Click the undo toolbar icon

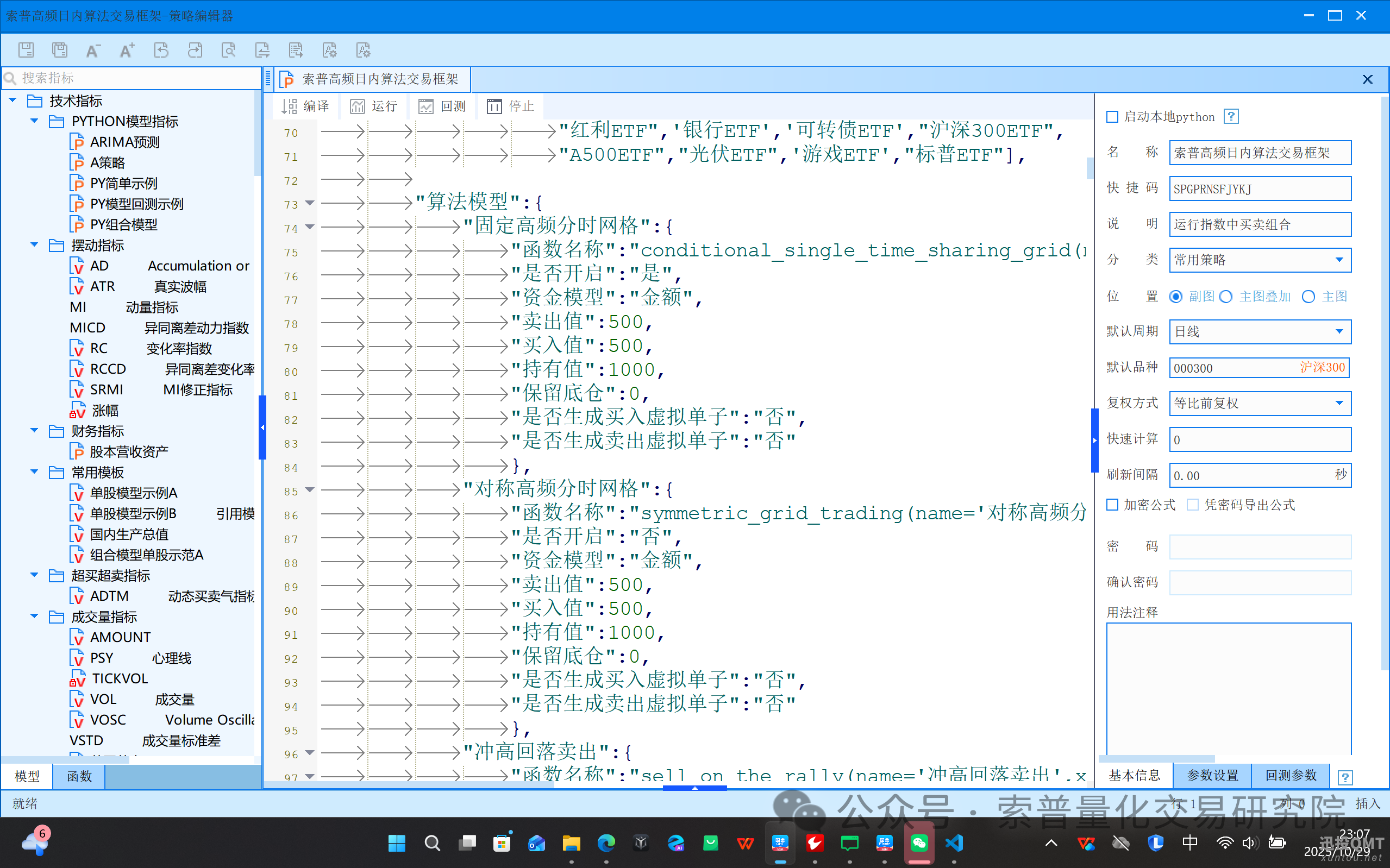coord(161,50)
